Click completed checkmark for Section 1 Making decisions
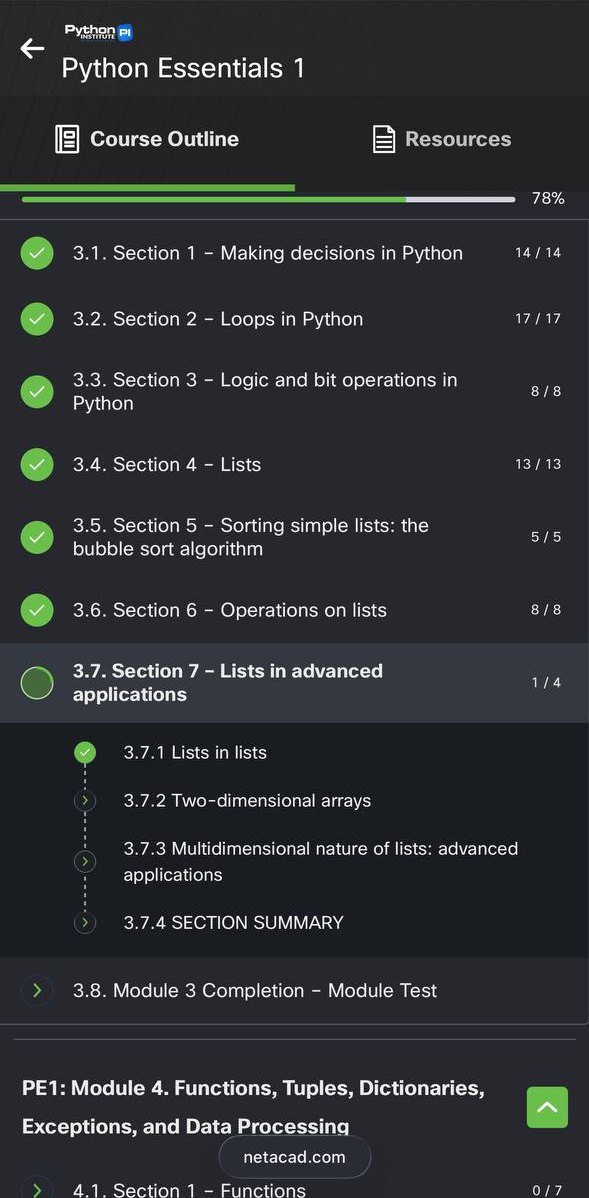Viewport: 589px width, 1198px height. point(37,253)
